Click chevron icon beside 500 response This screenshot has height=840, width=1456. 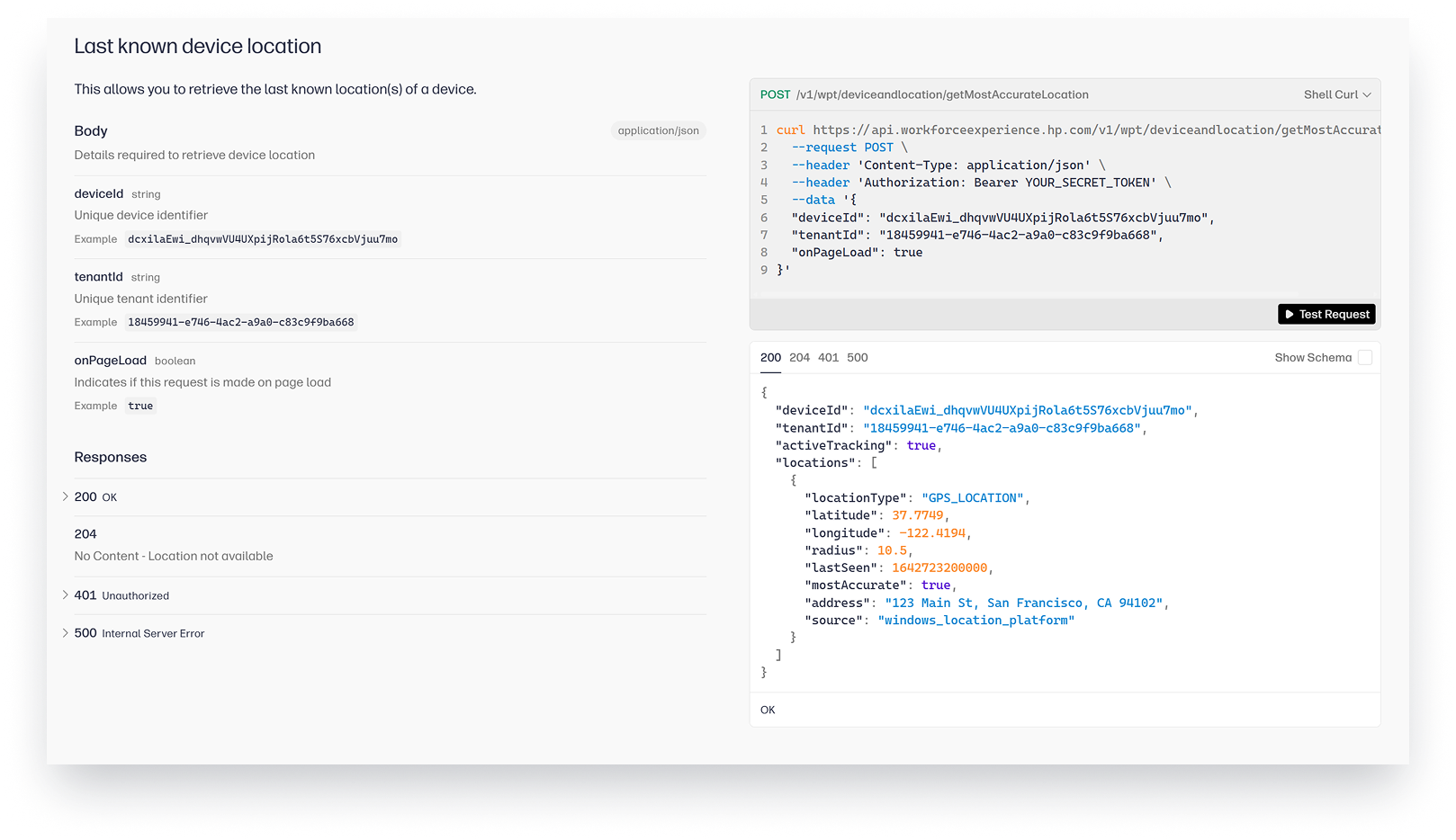(x=66, y=632)
